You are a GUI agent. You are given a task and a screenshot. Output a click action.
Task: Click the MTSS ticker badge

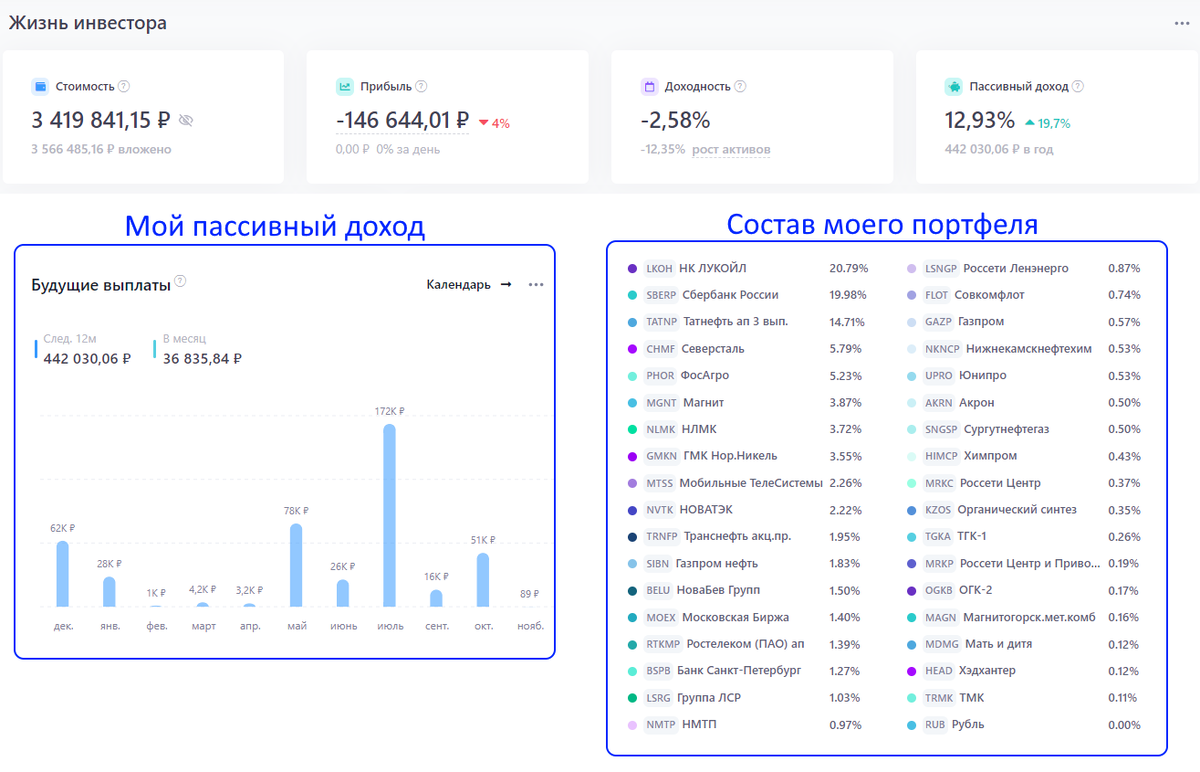tap(660, 483)
